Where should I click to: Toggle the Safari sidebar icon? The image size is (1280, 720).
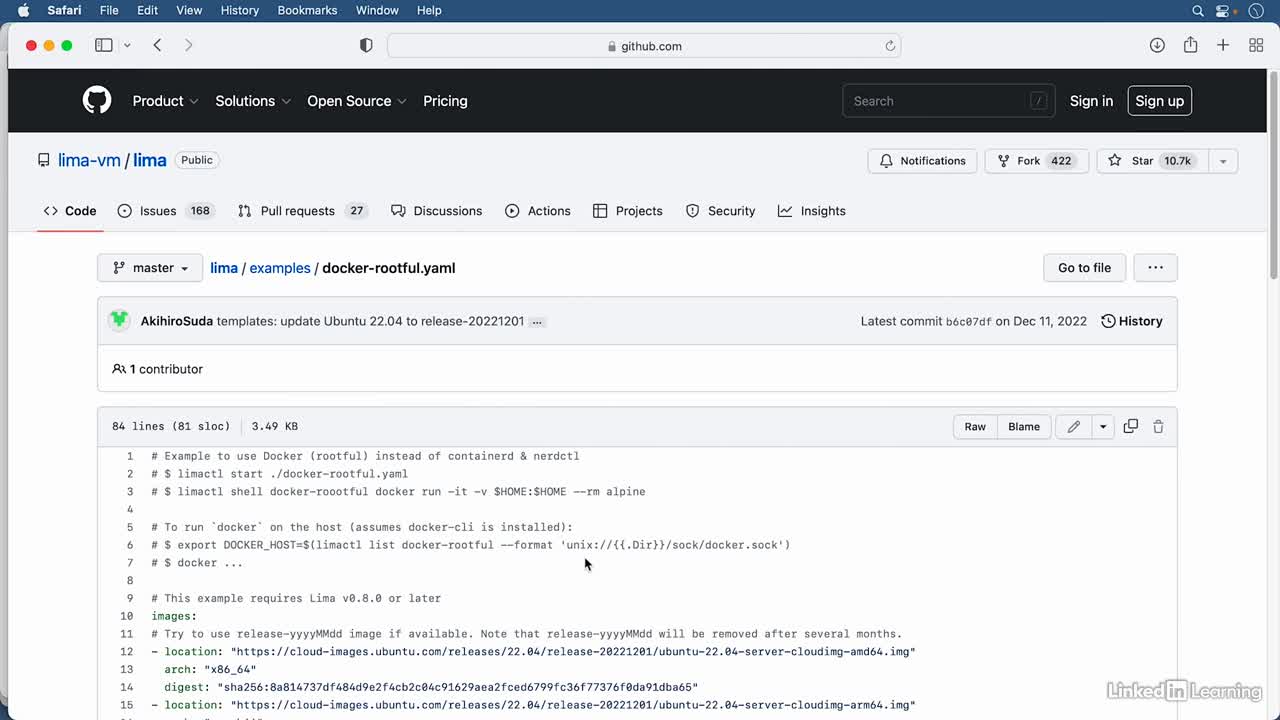pos(103,45)
